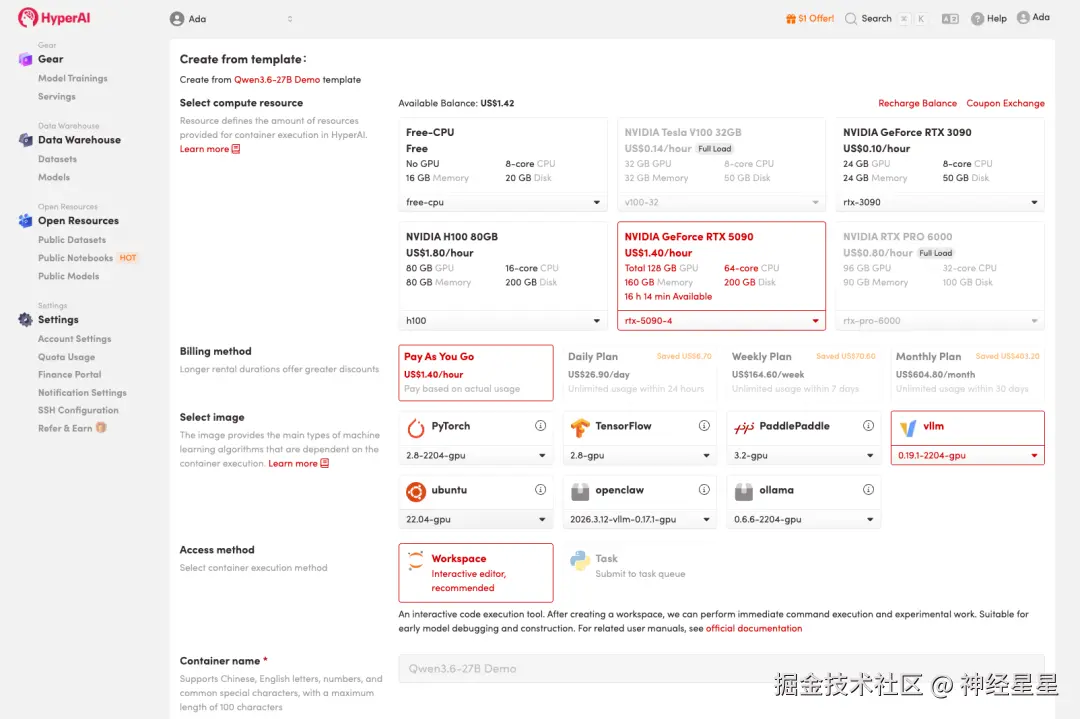Viewport: 1080px width, 719px height.
Task: Click the Open Resources sidebar icon
Action: 25,220
